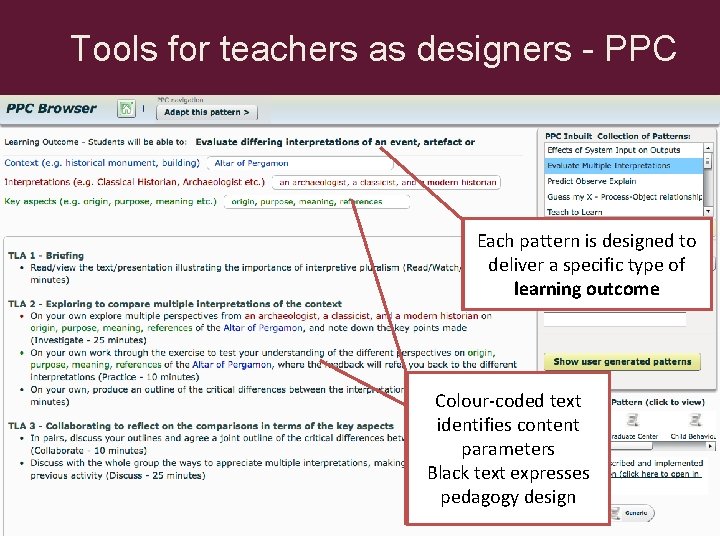Click the 'TLA 1 - Briefing' heading
The height and width of the screenshot is (540, 720).
point(46,255)
